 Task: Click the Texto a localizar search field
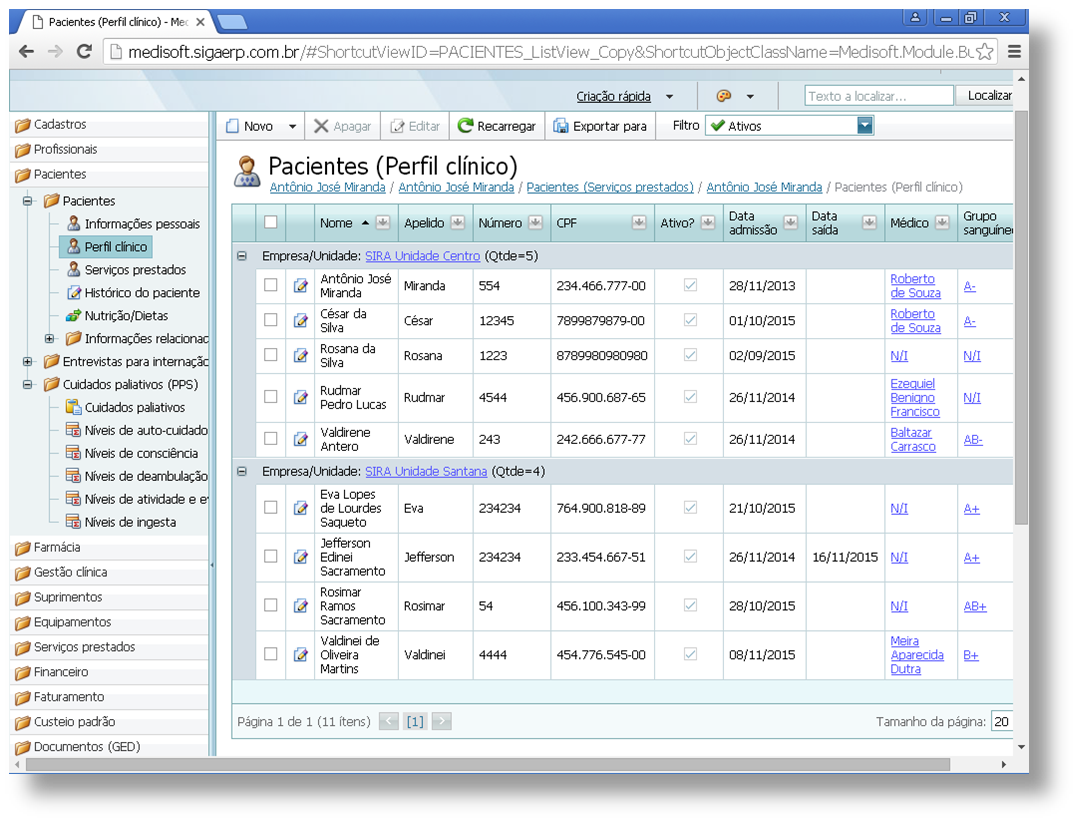pyautogui.click(x=879, y=96)
